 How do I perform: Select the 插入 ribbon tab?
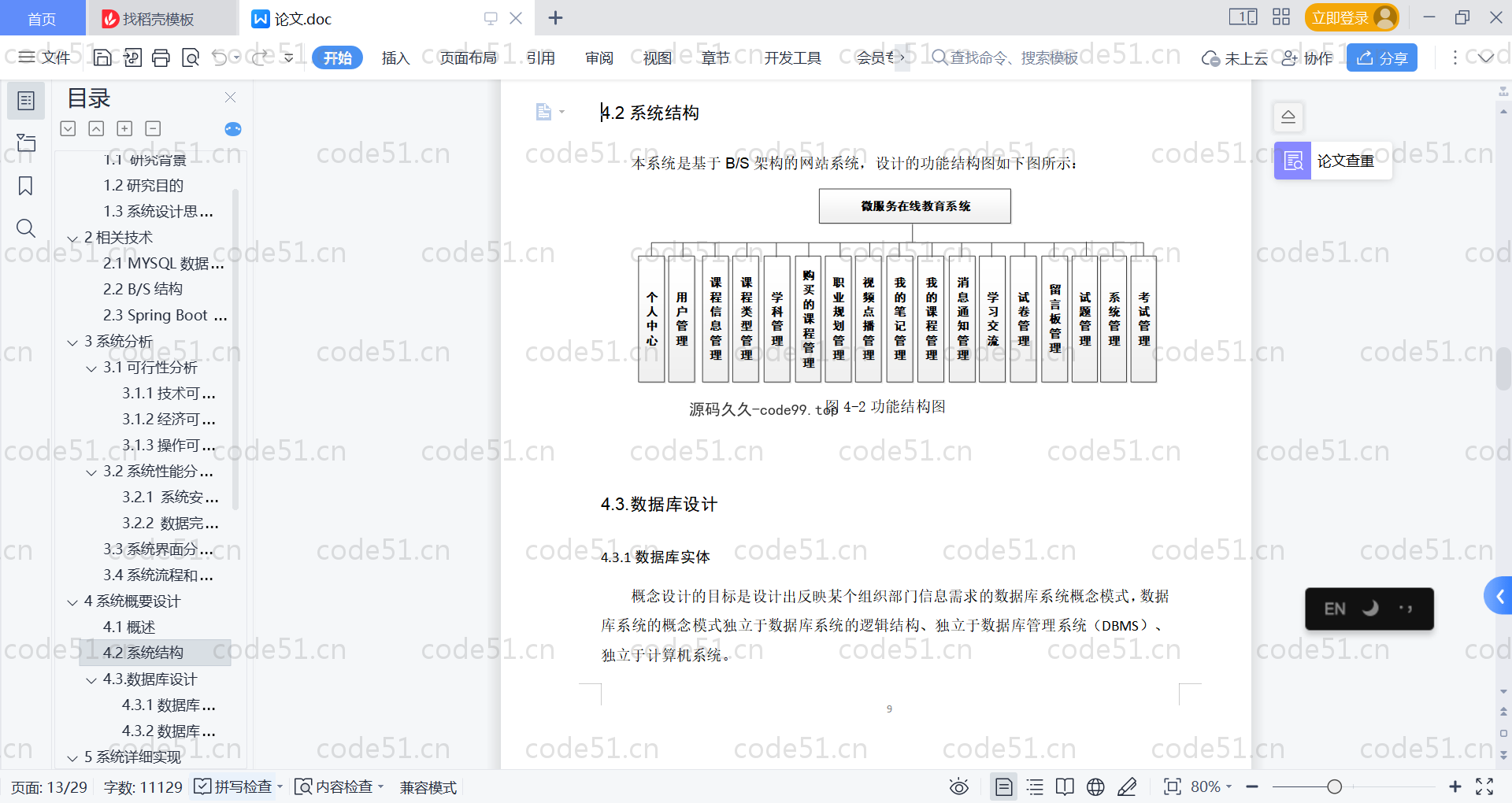coord(395,57)
